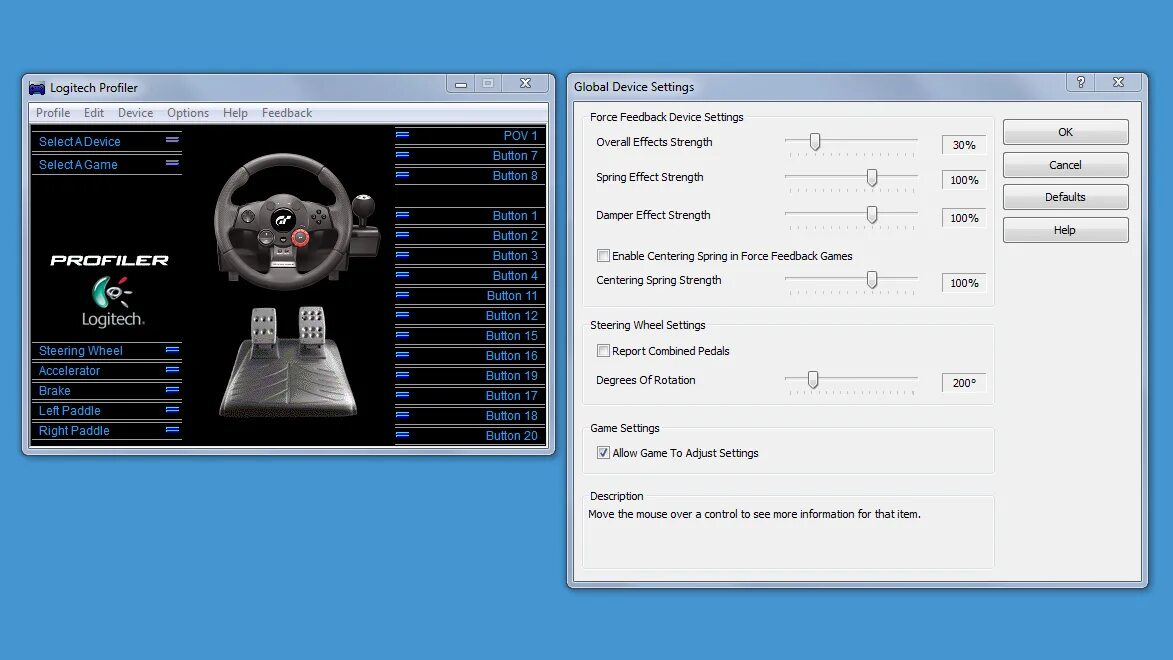The width and height of the screenshot is (1173, 660).
Task: Click the blue marker icon beside Button 18
Action: 402,415
